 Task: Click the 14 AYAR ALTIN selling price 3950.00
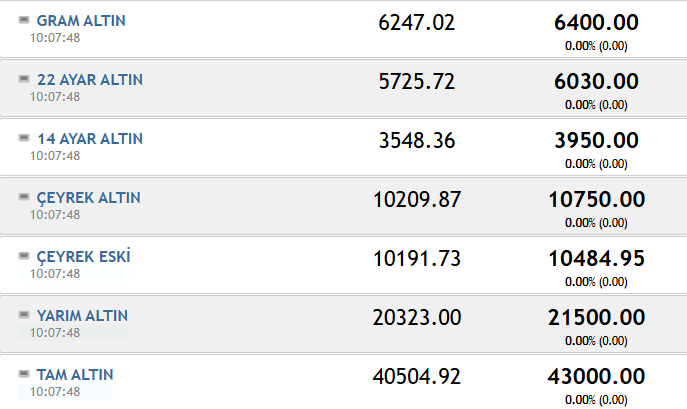[x=596, y=140]
